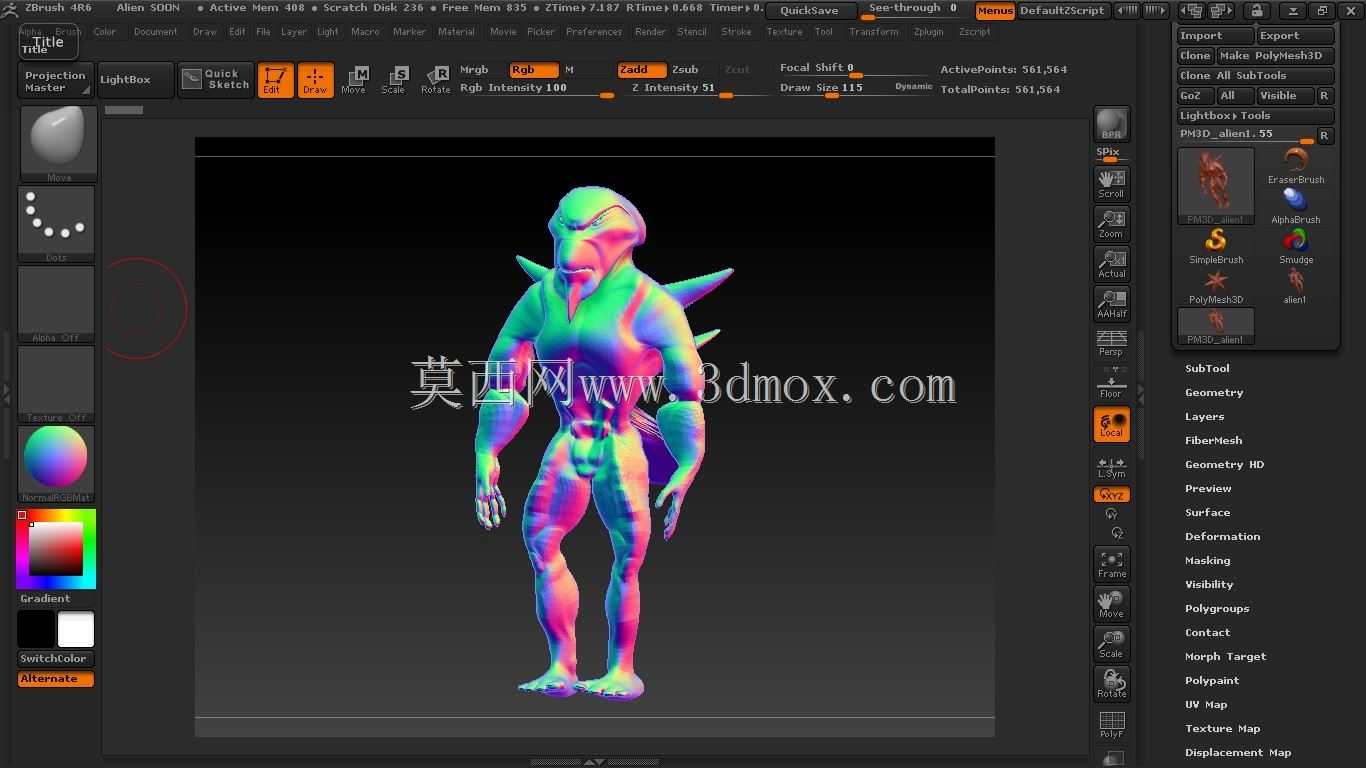Click the AAHalf icon

1111,304
